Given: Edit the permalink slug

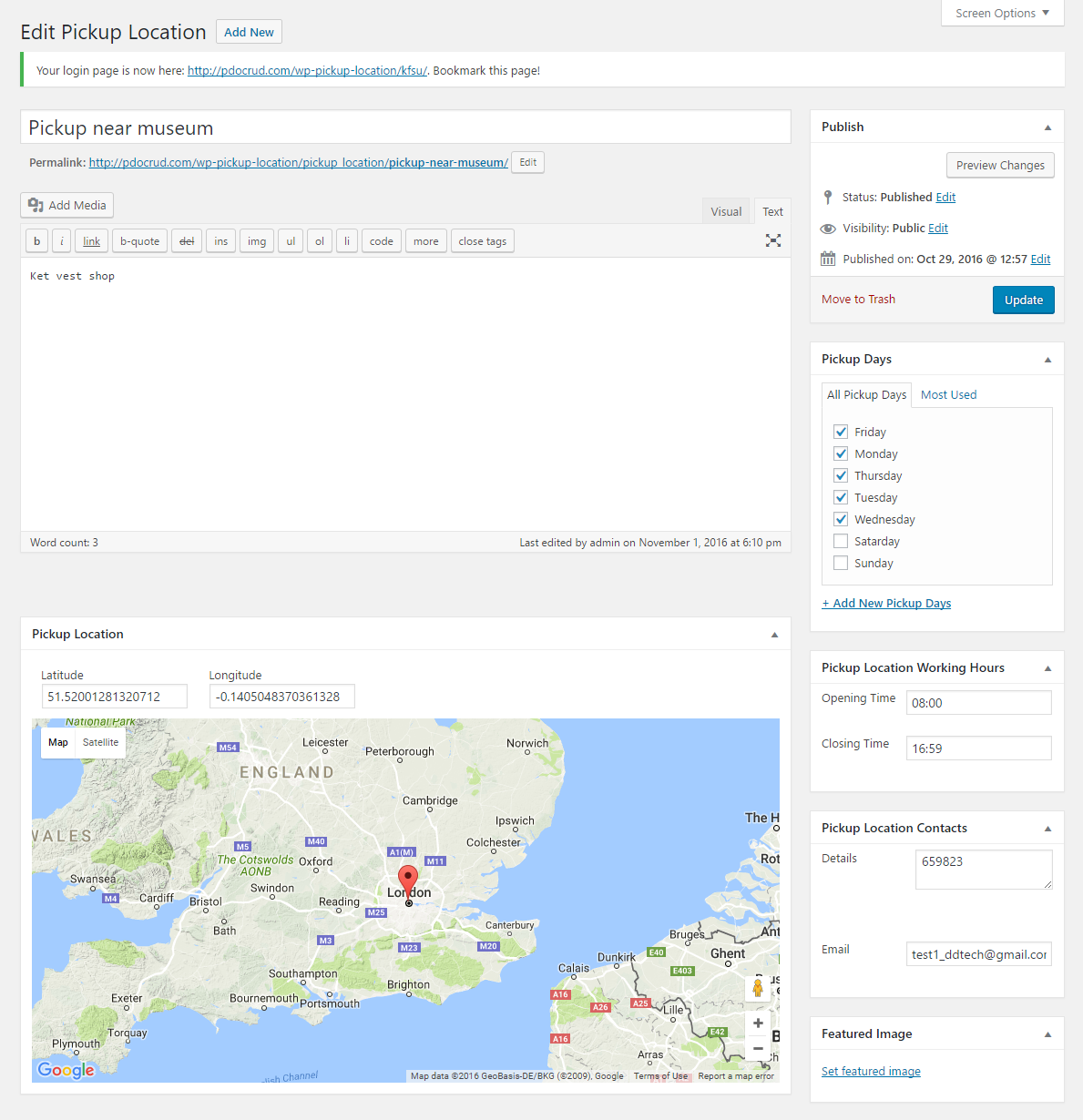Looking at the screenshot, I should tap(527, 162).
